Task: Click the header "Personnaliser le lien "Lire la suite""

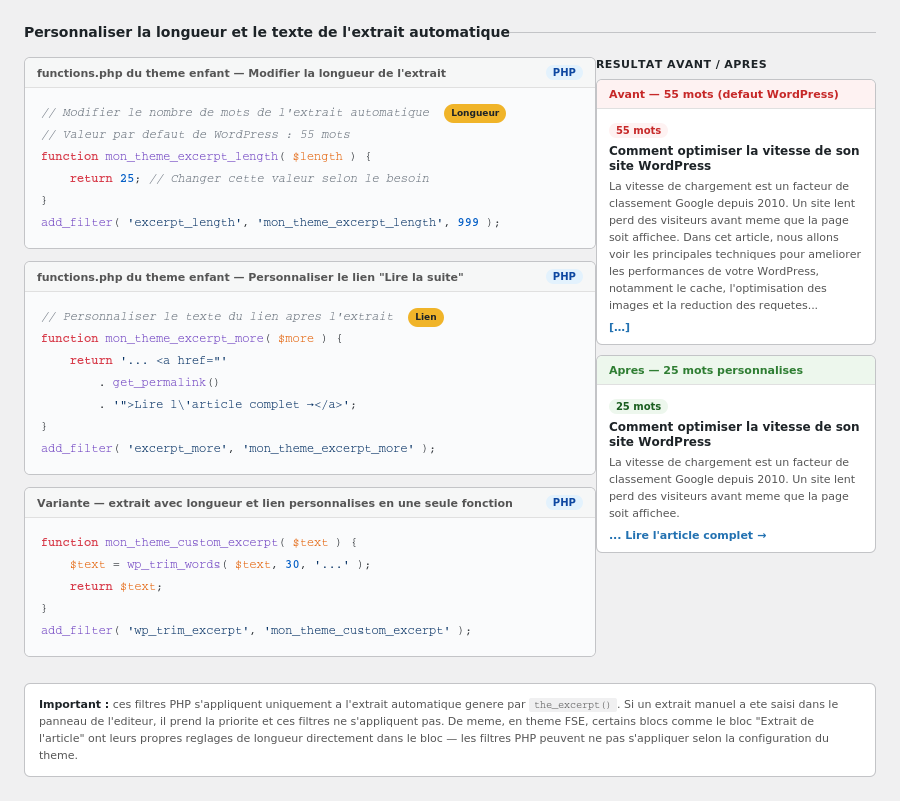Action: (x=250, y=277)
